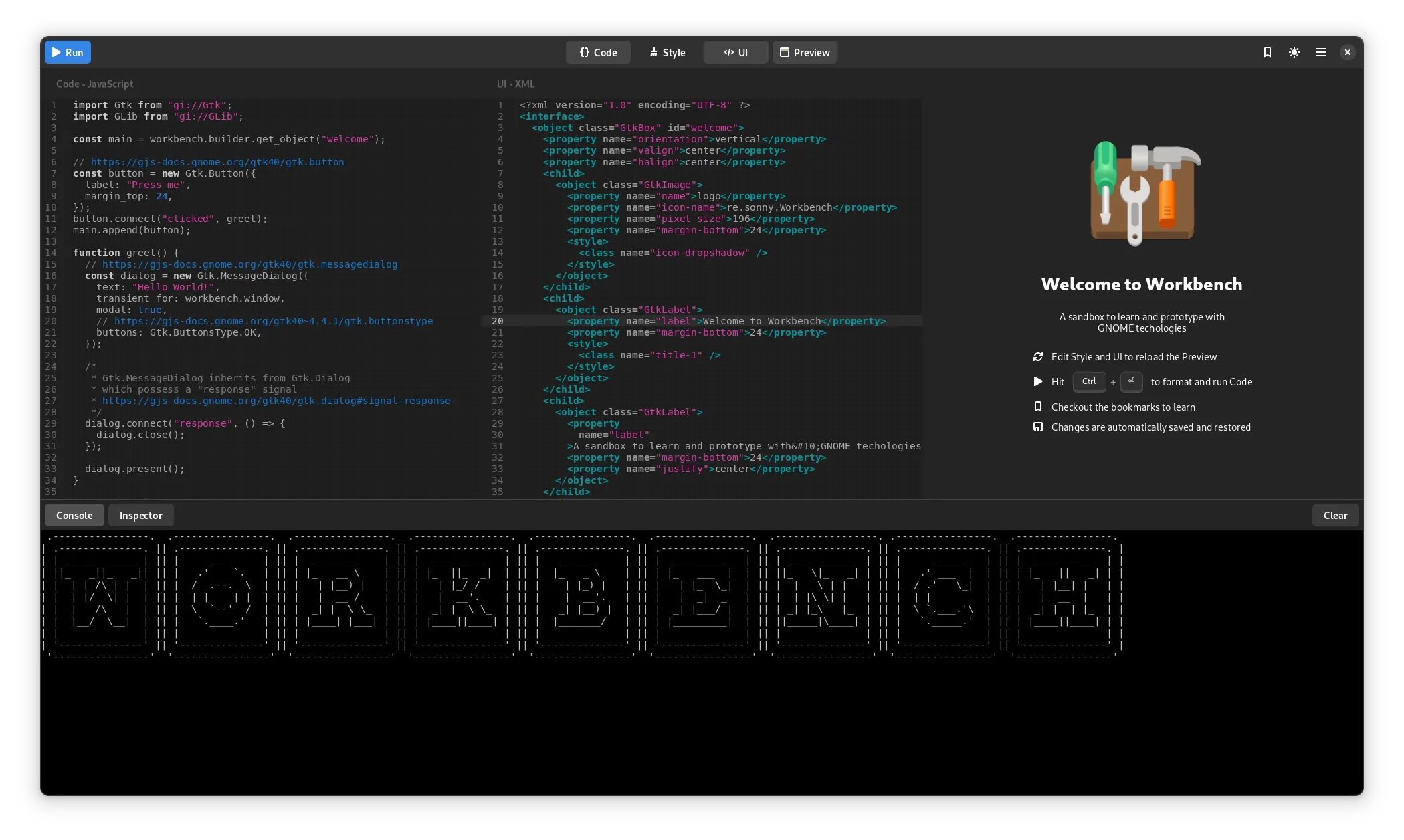
Task: Toggle the Style panel button
Action: (x=667, y=52)
